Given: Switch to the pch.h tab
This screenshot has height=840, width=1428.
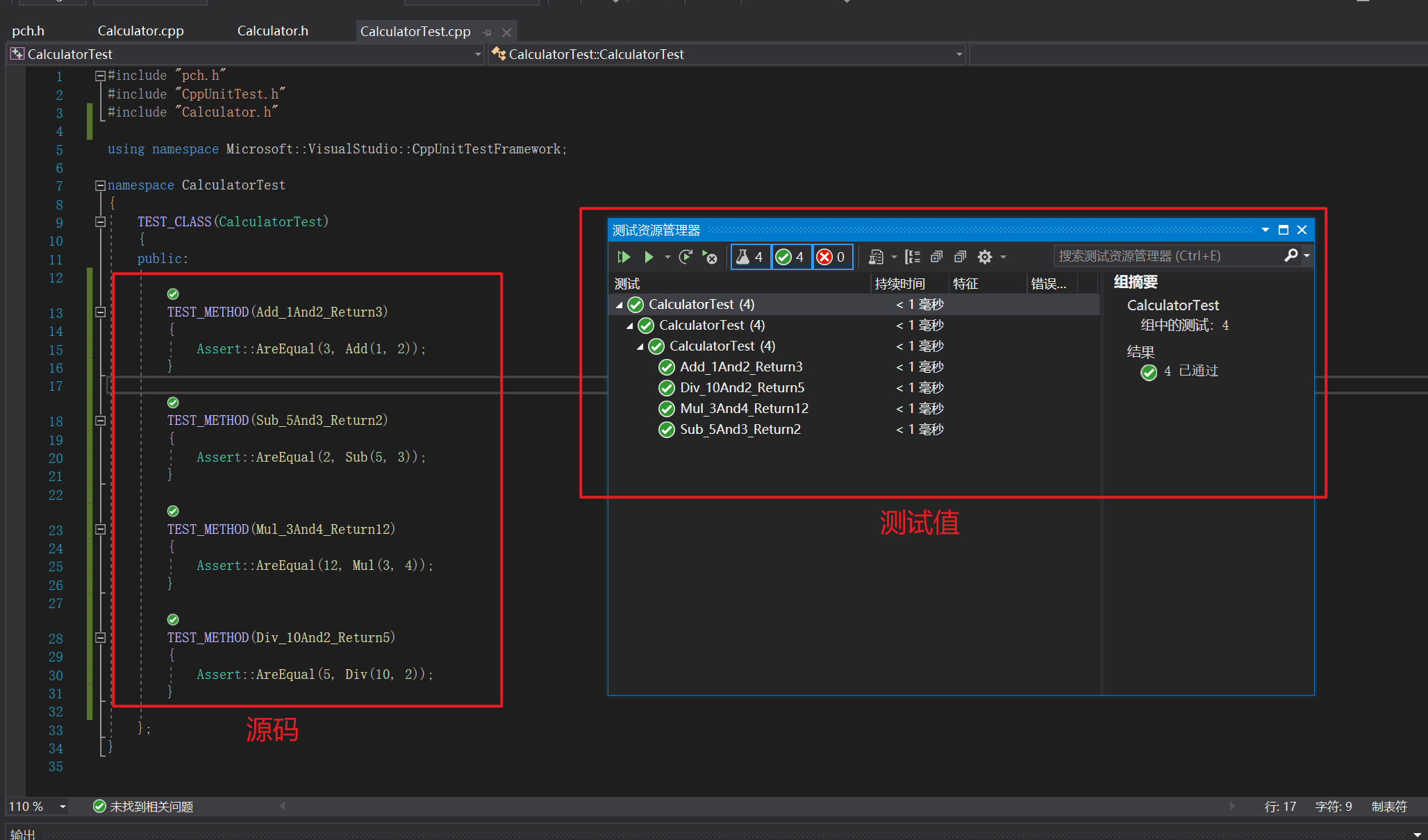Looking at the screenshot, I should click(28, 31).
